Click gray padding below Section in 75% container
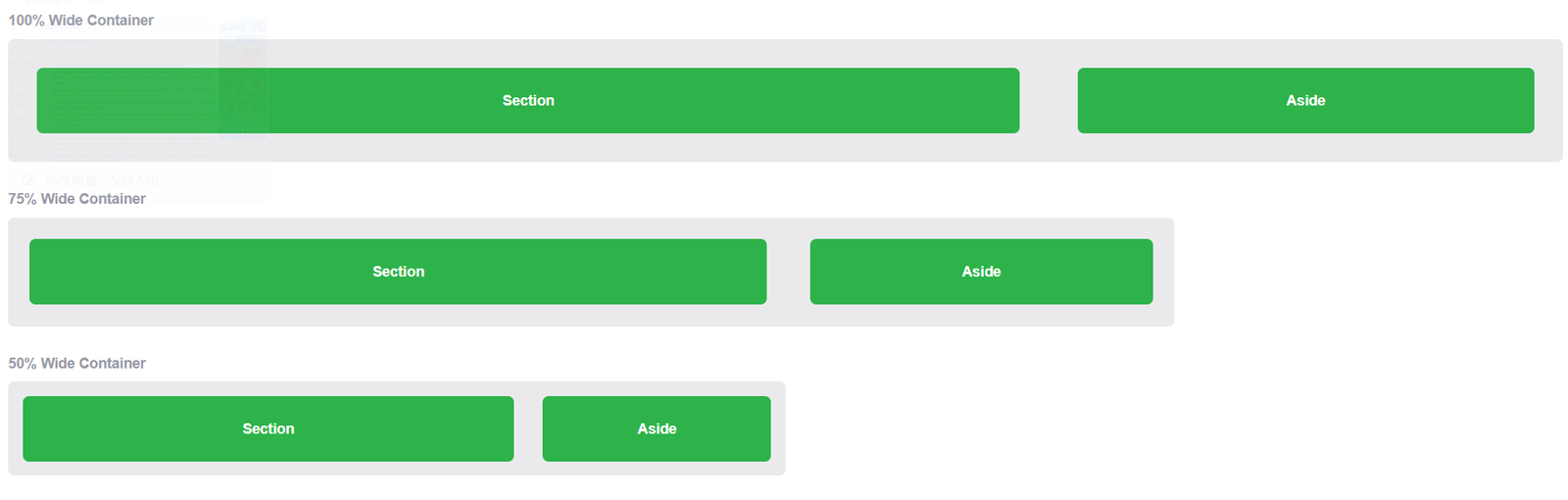The height and width of the screenshot is (500, 1568). click(x=398, y=316)
